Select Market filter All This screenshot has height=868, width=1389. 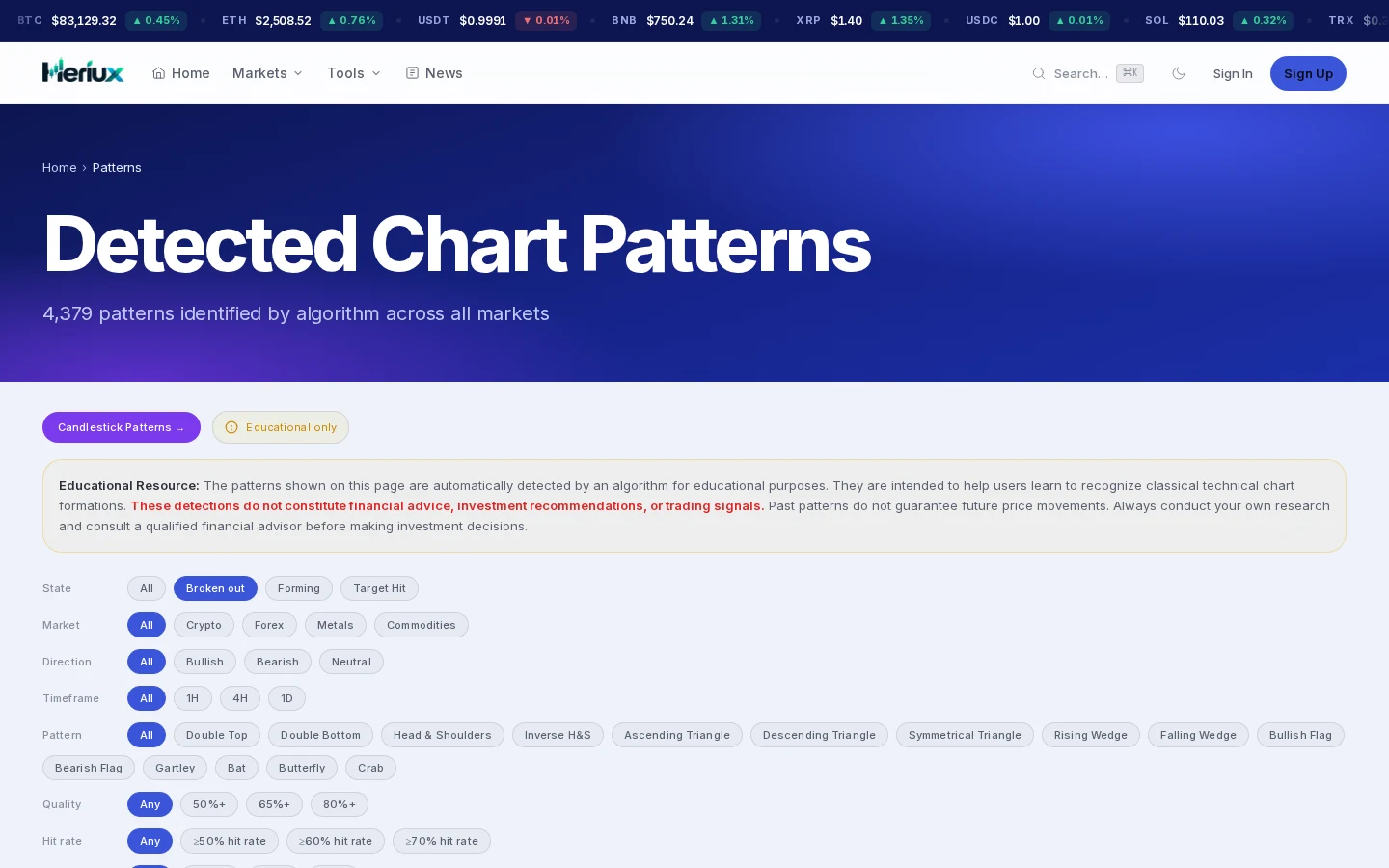147,625
